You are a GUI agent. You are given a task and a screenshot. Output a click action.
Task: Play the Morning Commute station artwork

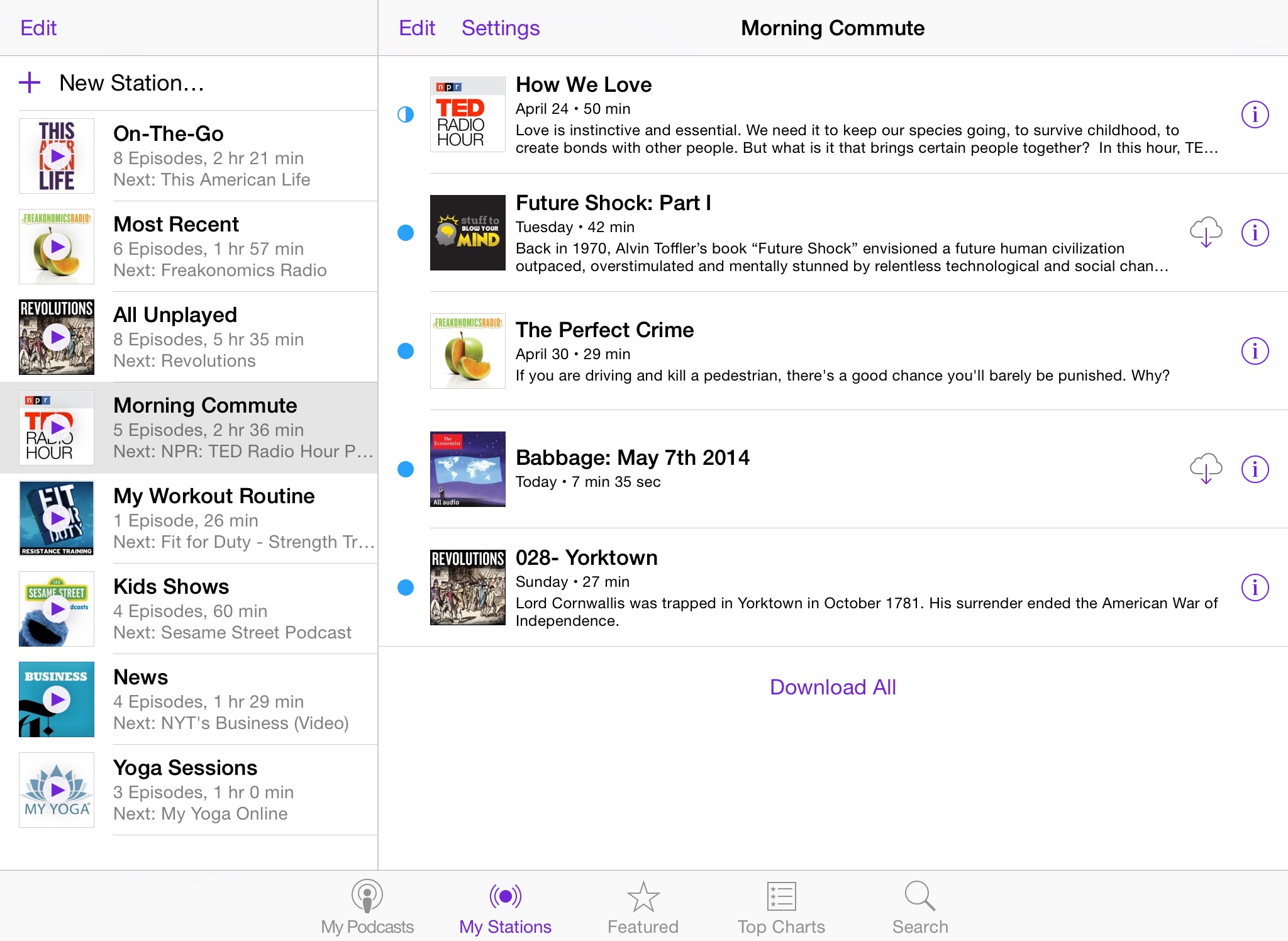(57, 428)
